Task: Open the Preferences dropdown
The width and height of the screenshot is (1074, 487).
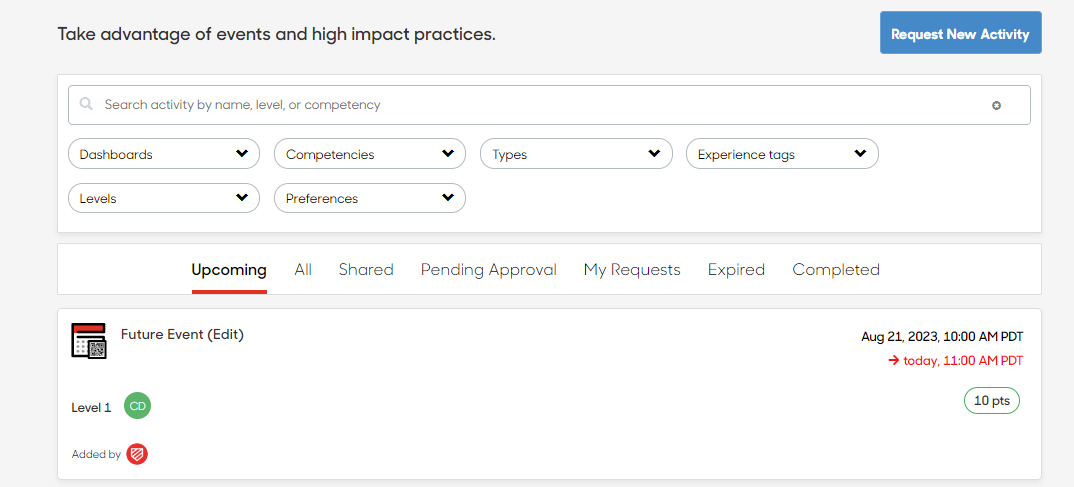Action: point(370,199)
